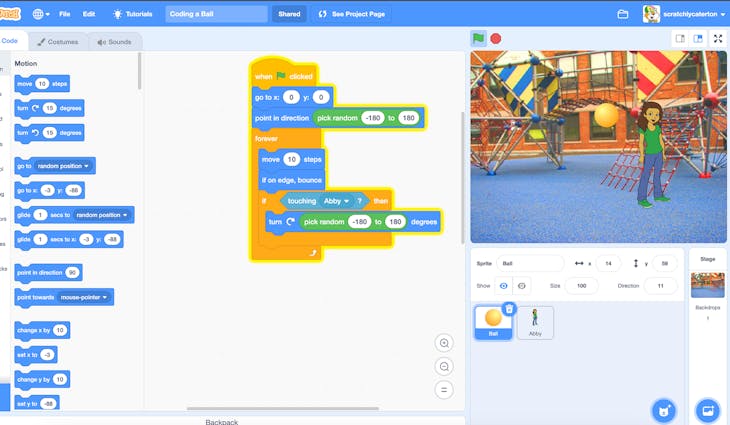
Task: Select the Stage backdrop thumbnail
Action: 708,285
